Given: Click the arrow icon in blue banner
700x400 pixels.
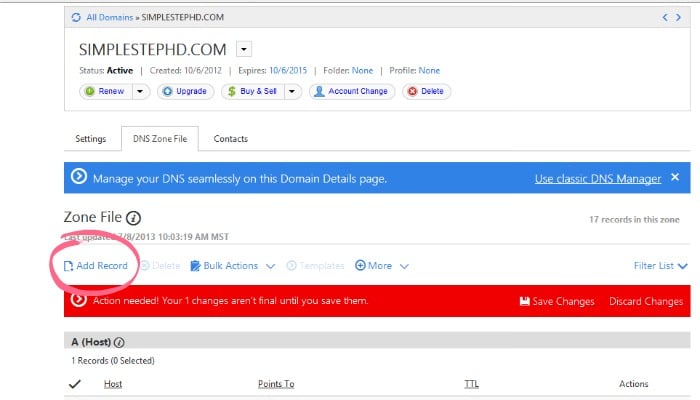Looking at the screenshot, I should pos(79,177).
